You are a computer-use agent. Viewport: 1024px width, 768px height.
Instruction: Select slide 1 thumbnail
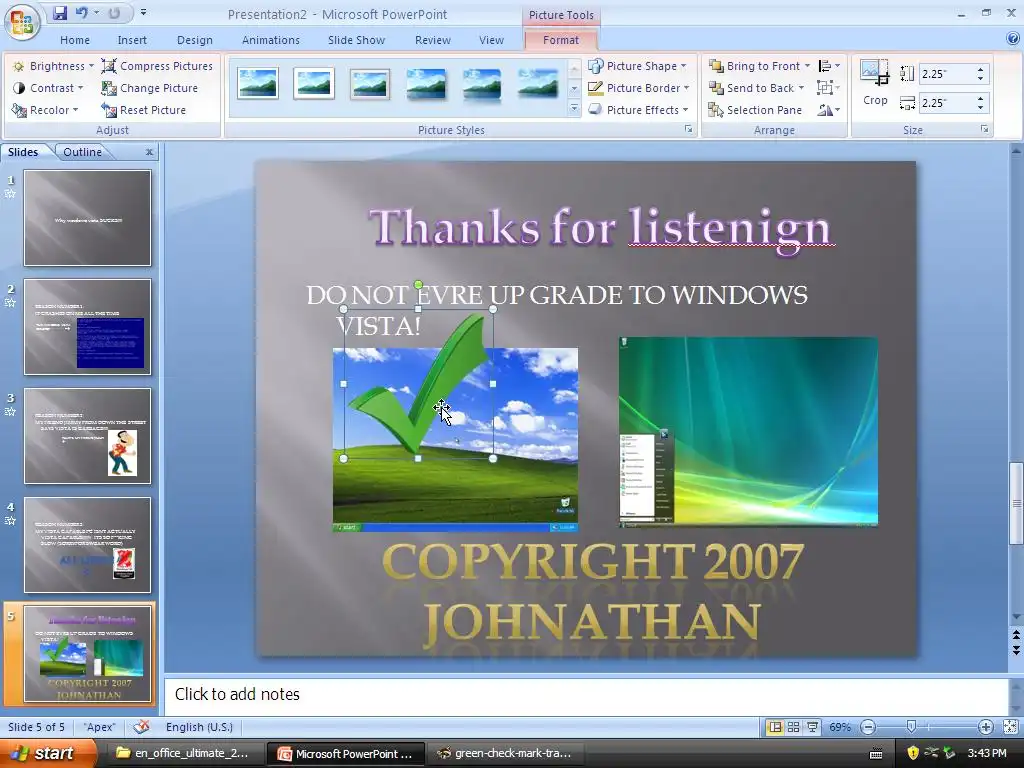pos(88,218)
